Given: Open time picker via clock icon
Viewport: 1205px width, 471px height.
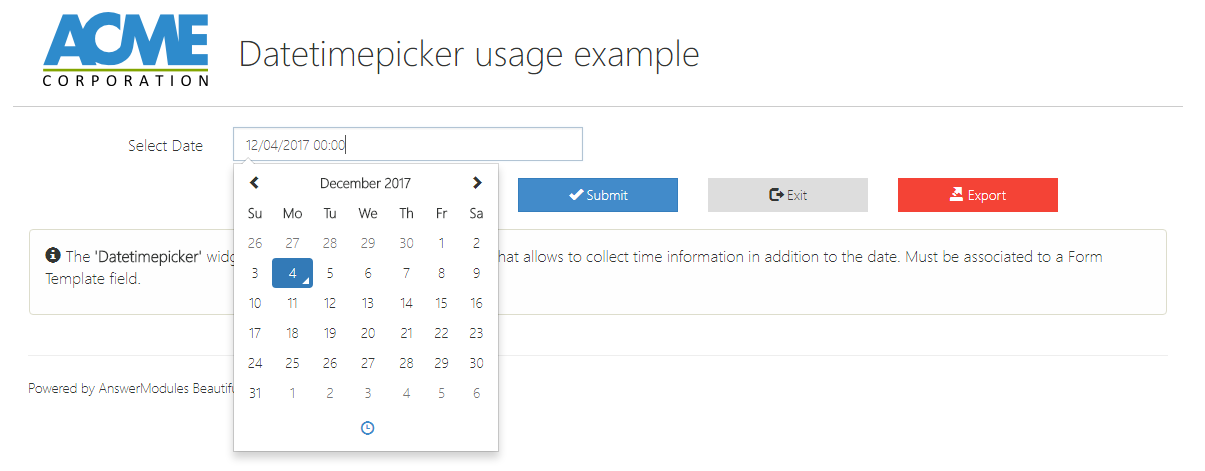Looking at the screenshot, I should click(x=367, y=428).
